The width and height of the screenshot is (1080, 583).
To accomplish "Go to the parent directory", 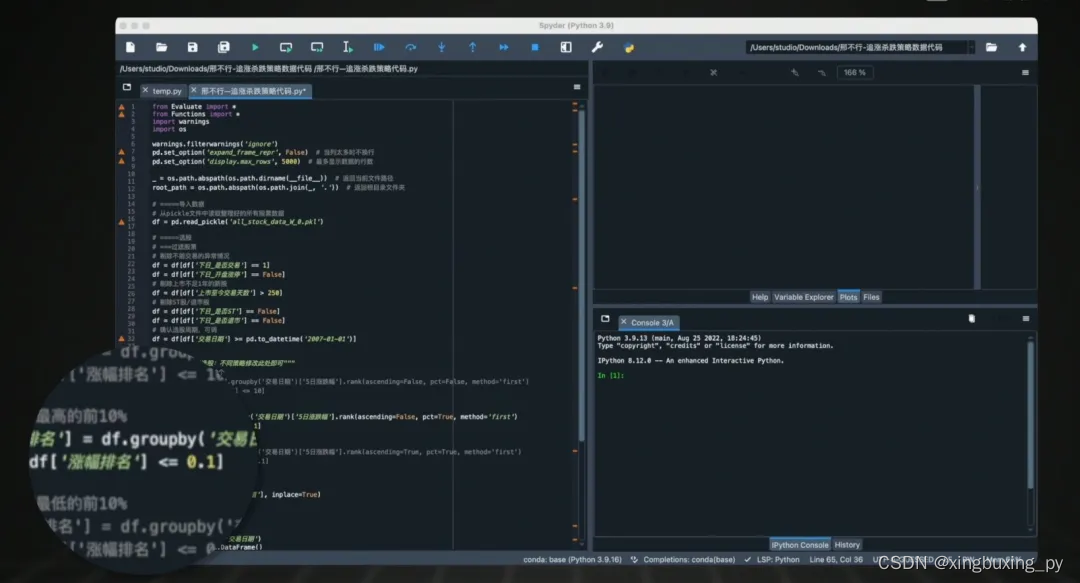I will 1022,47.
